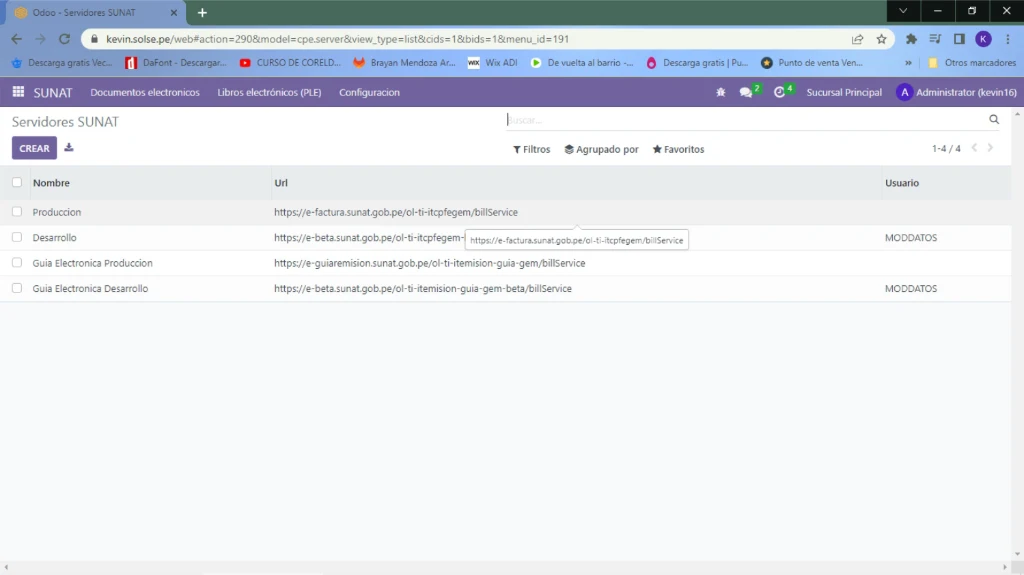This screenshot has height=575, width=1024.
Task: Click the 1-4 / 4 pager counter
Action: [x=946, y=149]
